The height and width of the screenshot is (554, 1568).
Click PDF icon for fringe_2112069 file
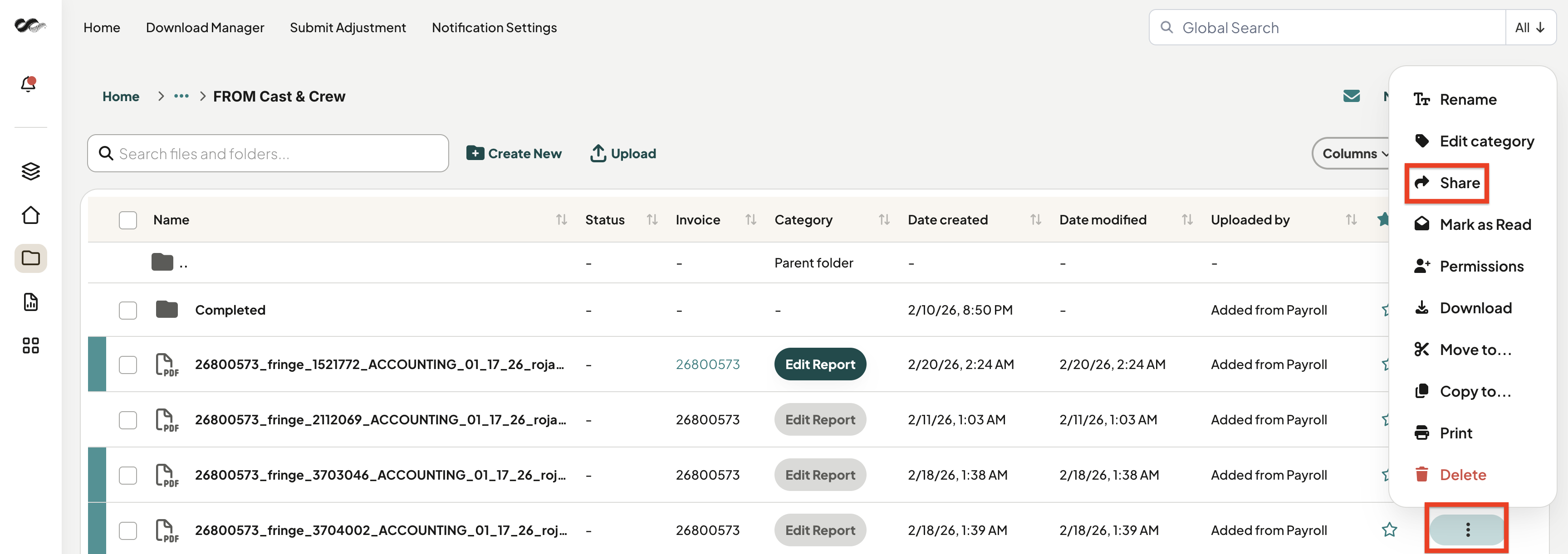(x=167, y=420)
